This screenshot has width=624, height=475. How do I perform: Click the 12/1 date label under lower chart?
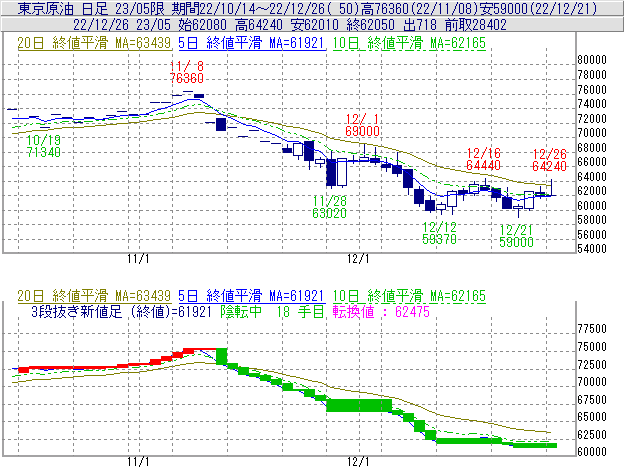[358, 462]
